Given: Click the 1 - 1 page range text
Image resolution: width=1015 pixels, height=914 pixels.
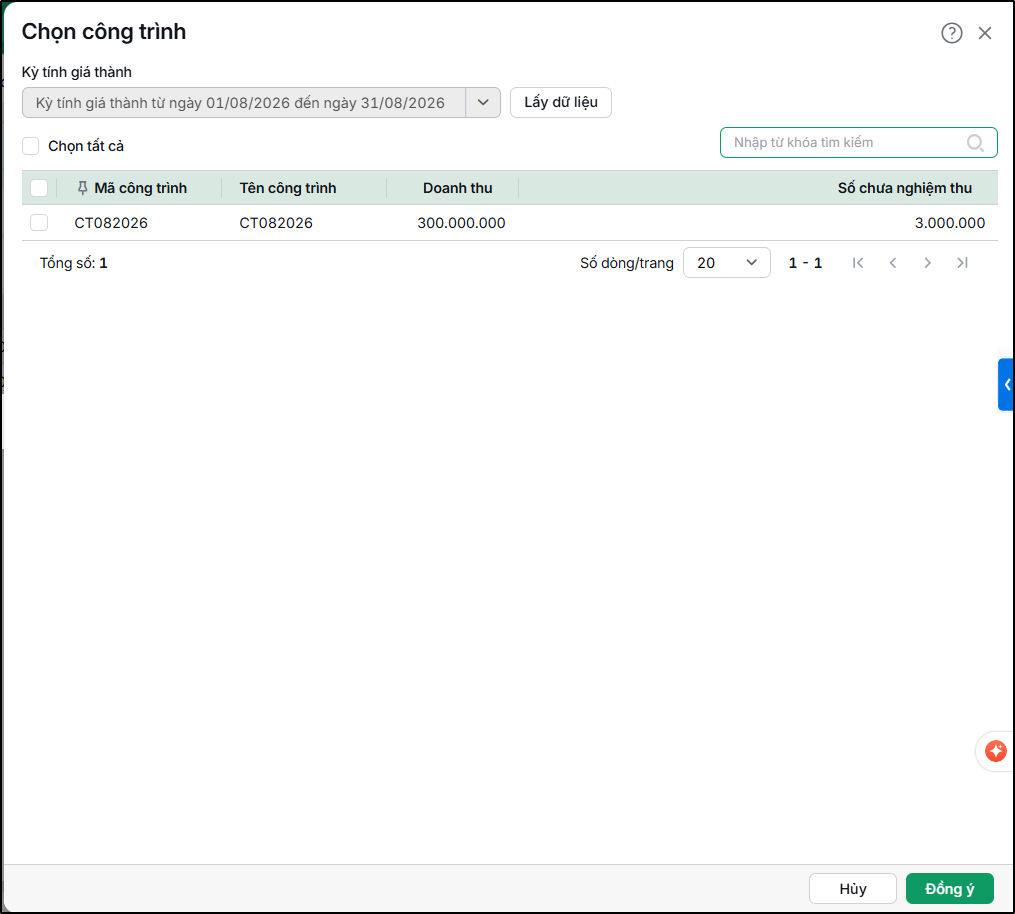Looking at the screenshot, I should point(805,263).
